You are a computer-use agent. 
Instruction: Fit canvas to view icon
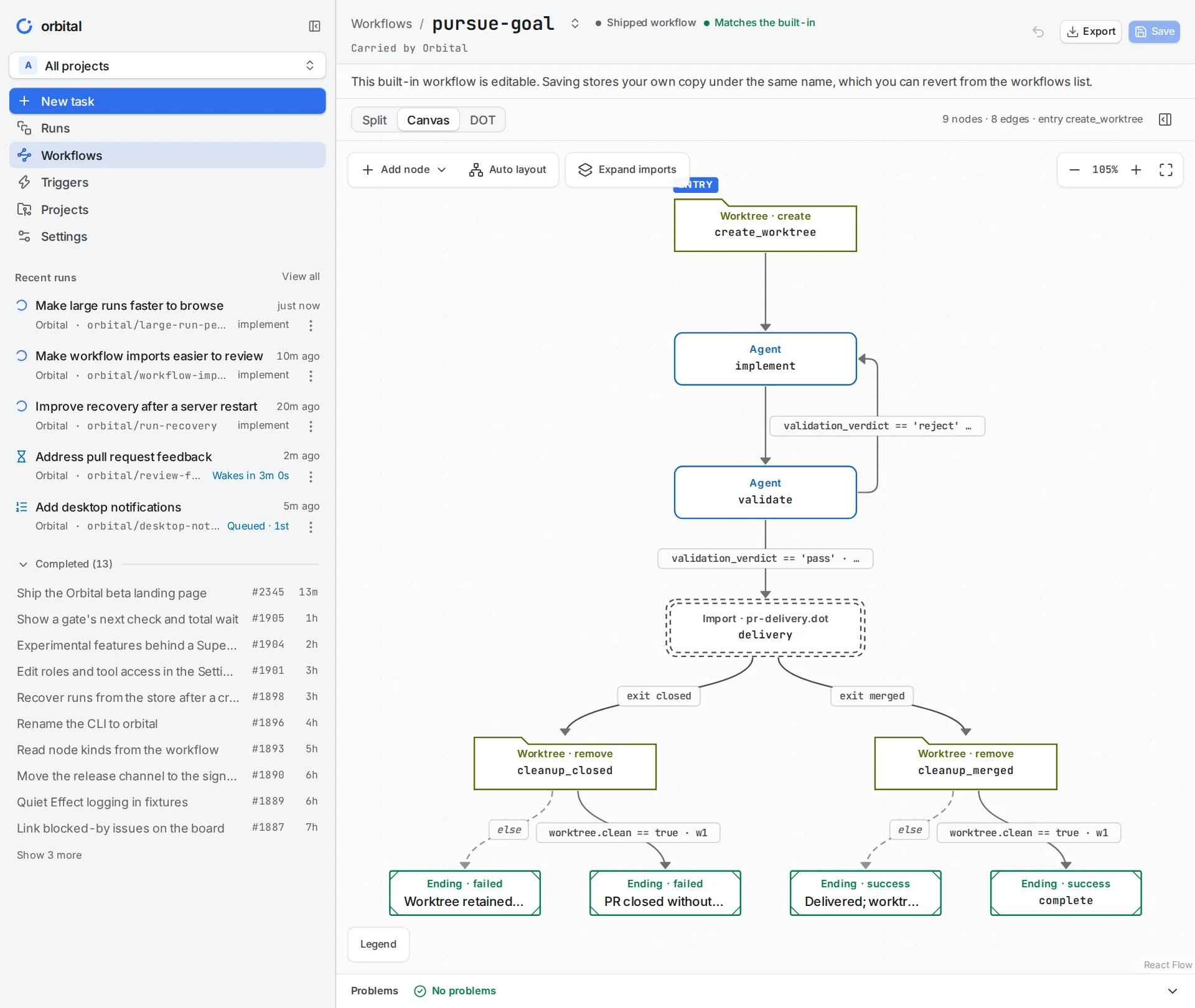pos(1166,170)
